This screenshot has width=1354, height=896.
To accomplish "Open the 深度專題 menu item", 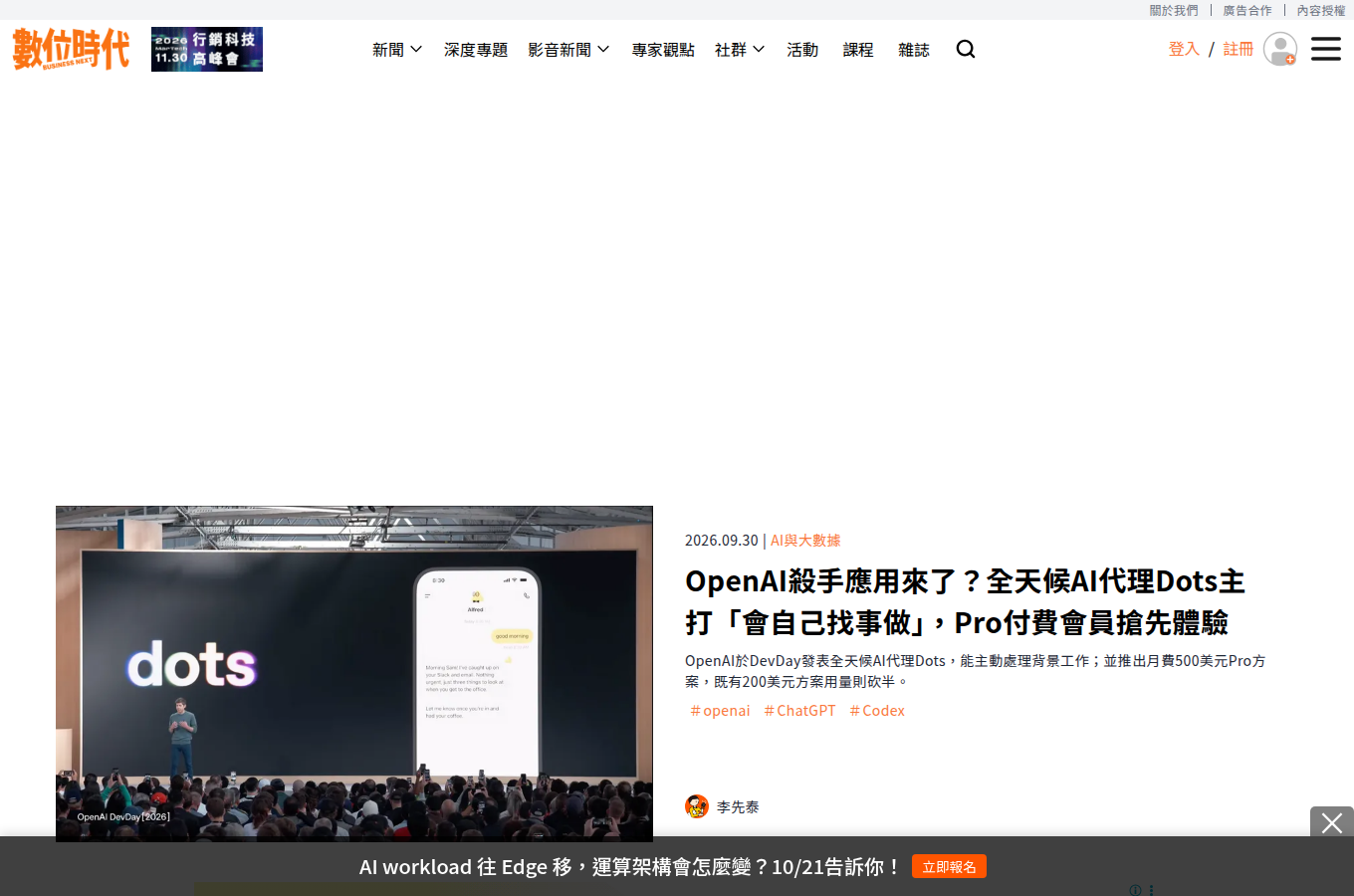I will 476,50.
